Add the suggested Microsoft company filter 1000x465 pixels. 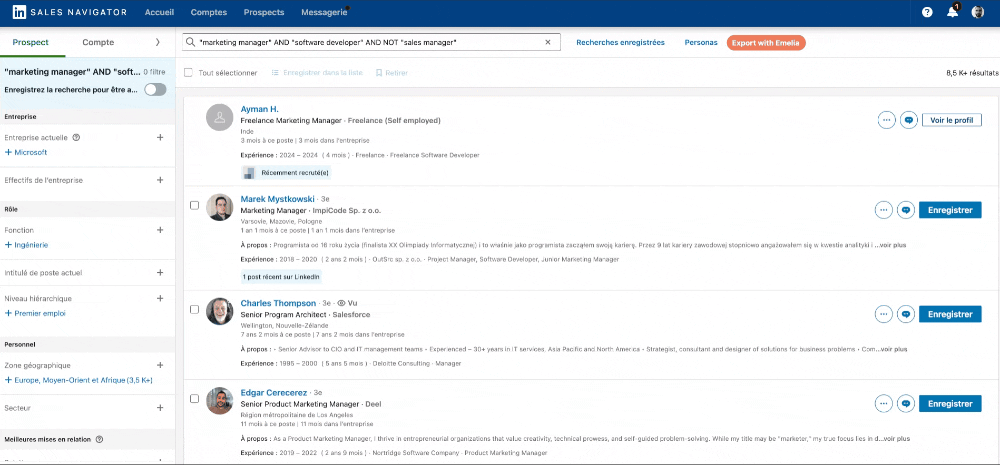pos(26,152)
